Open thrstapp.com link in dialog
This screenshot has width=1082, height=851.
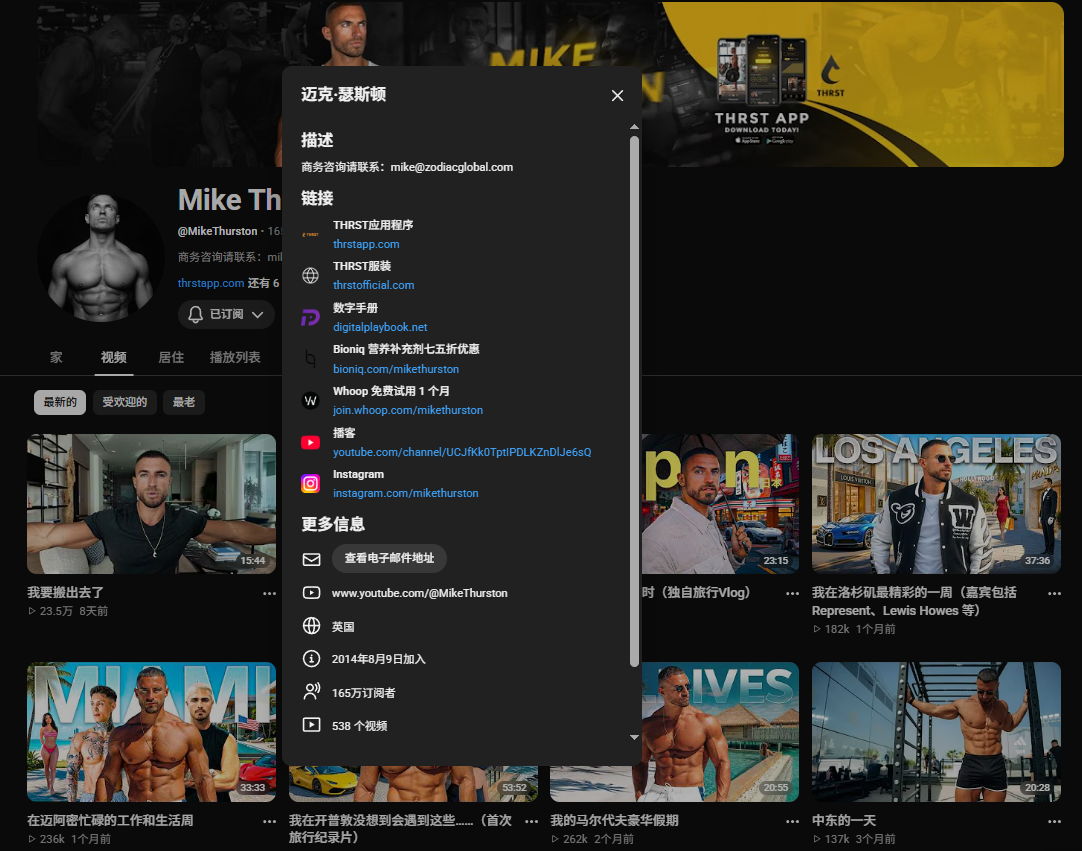pyautogui.click(x=366, y=244)
